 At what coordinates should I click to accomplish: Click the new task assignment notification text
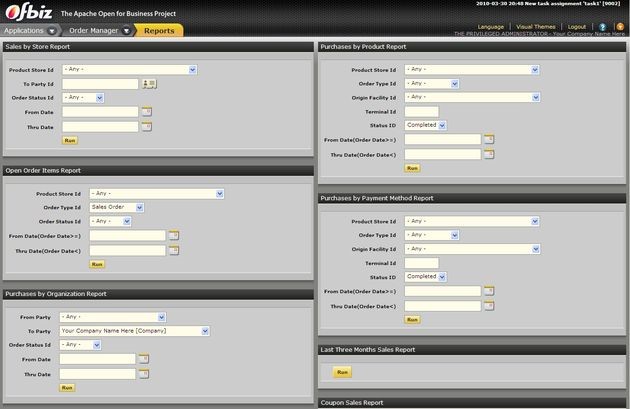click(548, 4)
